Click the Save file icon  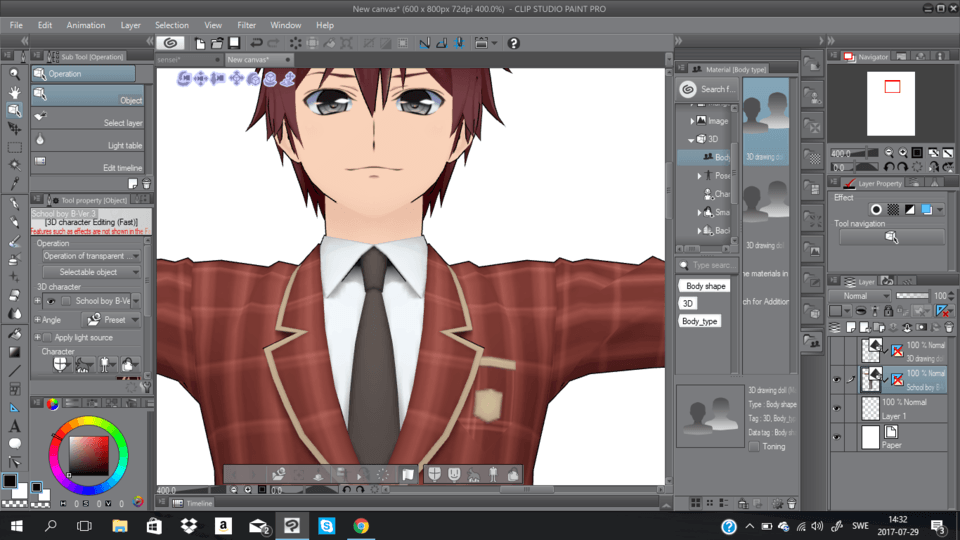click(x=234, y=43)
